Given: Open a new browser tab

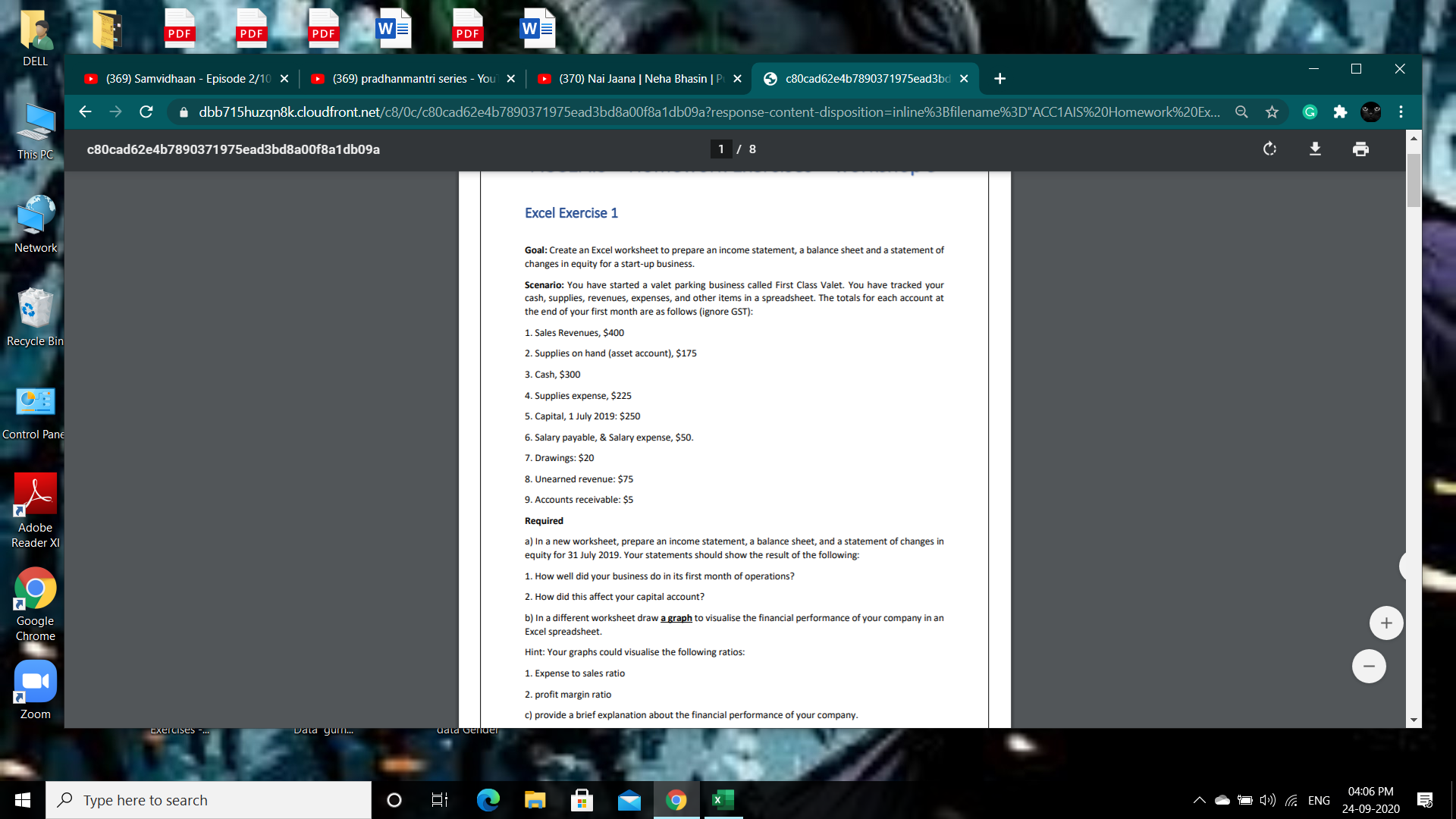Looking at the screenshot, I should click(999, 79).
